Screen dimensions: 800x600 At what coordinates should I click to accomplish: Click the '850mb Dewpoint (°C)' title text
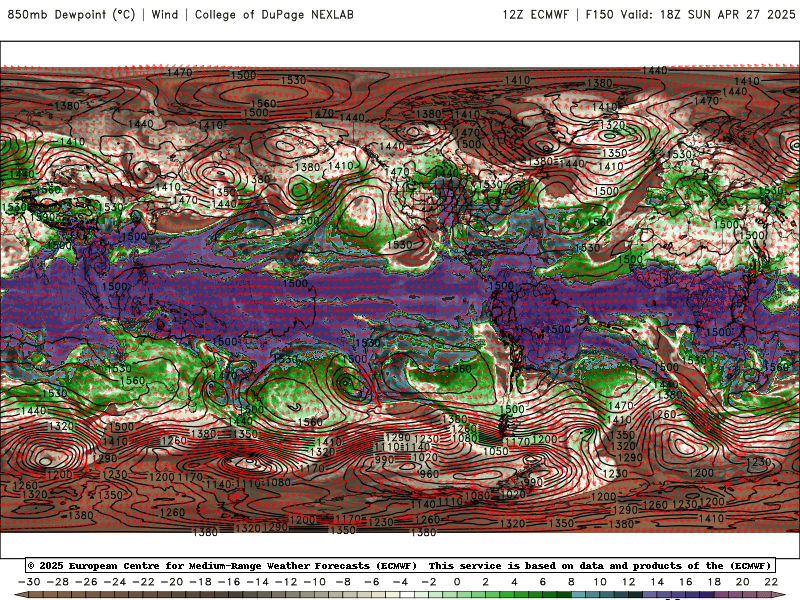click(71, 14)
